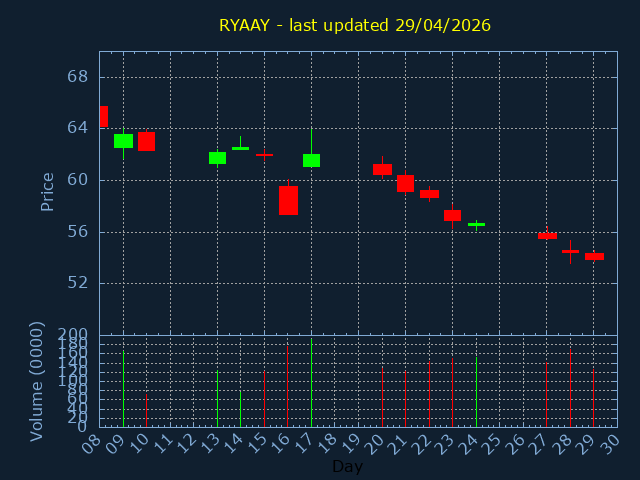This screenshot has width=640, height=480.
Task: Select the 56 price axis label
Action: click(78, 231)
